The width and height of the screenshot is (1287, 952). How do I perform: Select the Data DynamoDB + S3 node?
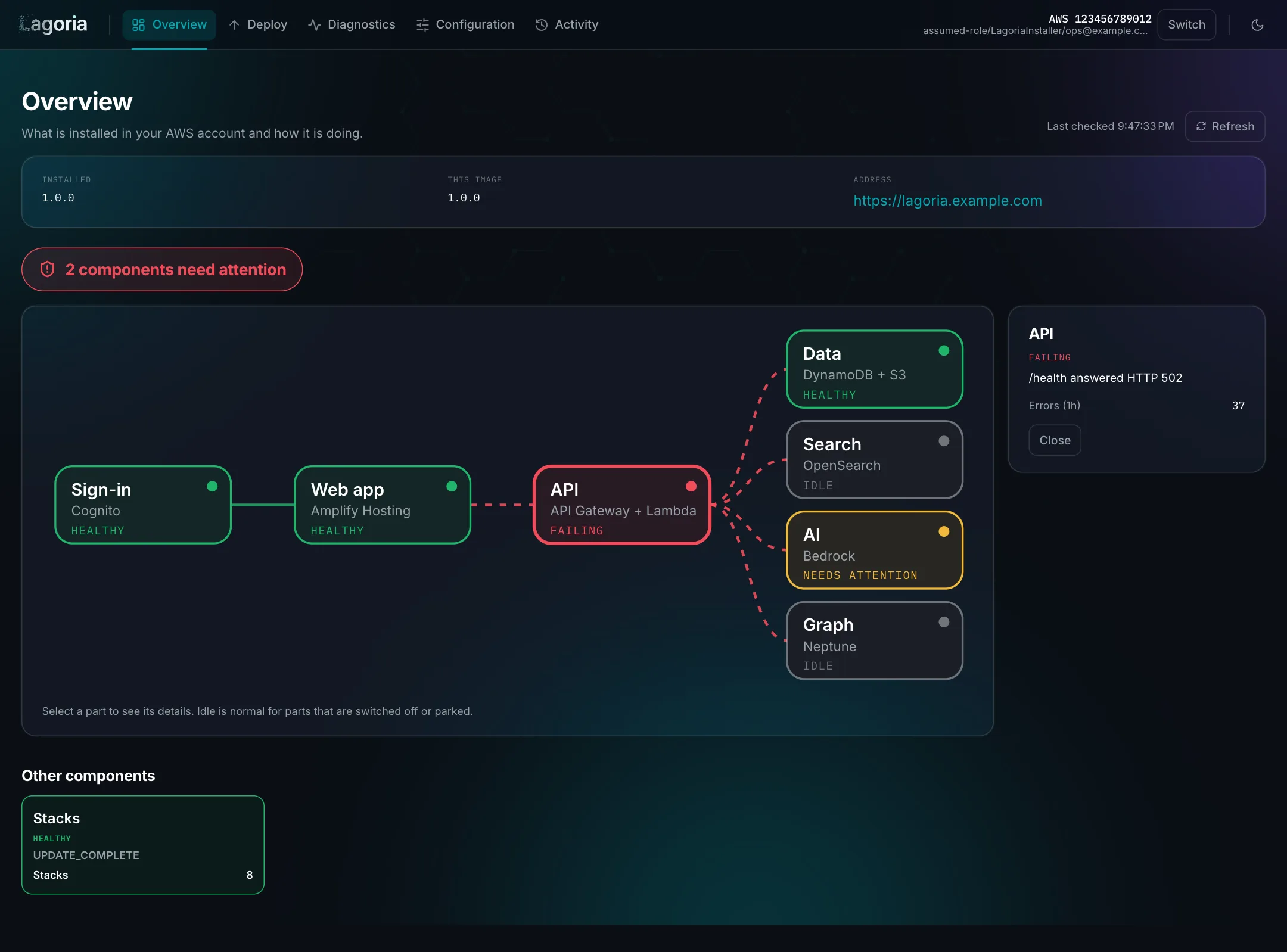875,369
